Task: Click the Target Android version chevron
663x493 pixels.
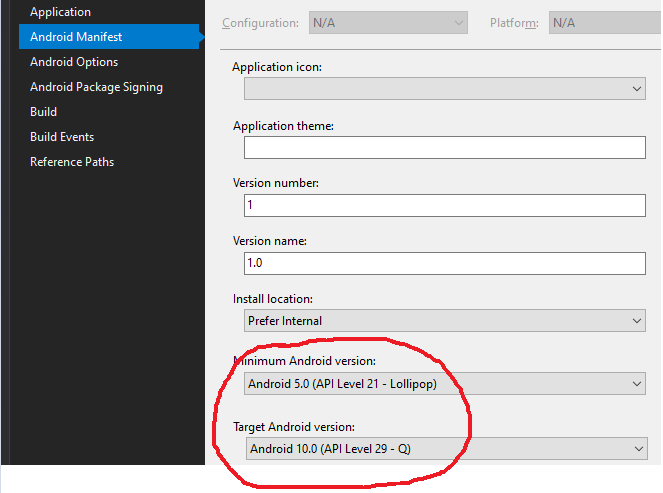Action: 639,449
